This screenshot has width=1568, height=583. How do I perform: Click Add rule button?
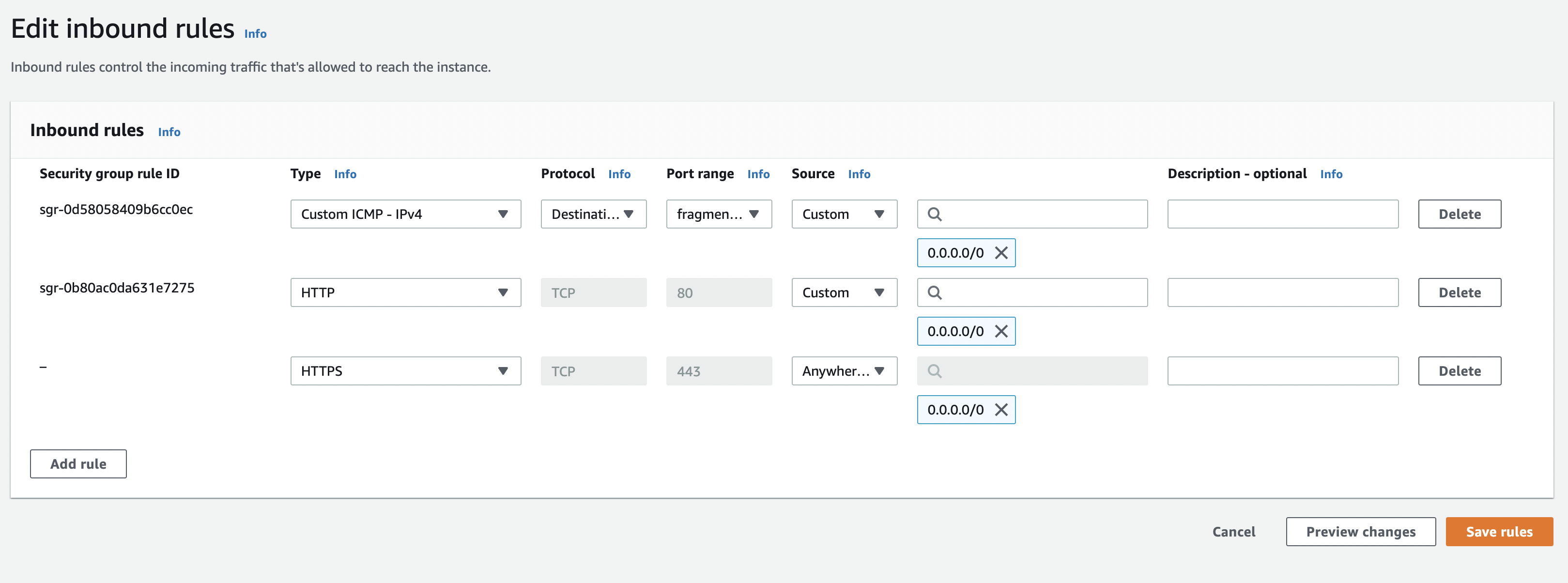[78, 464]
